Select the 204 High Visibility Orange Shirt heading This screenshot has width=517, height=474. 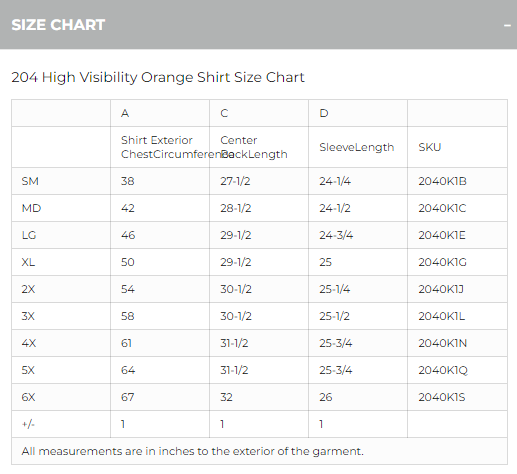[158, 77]
